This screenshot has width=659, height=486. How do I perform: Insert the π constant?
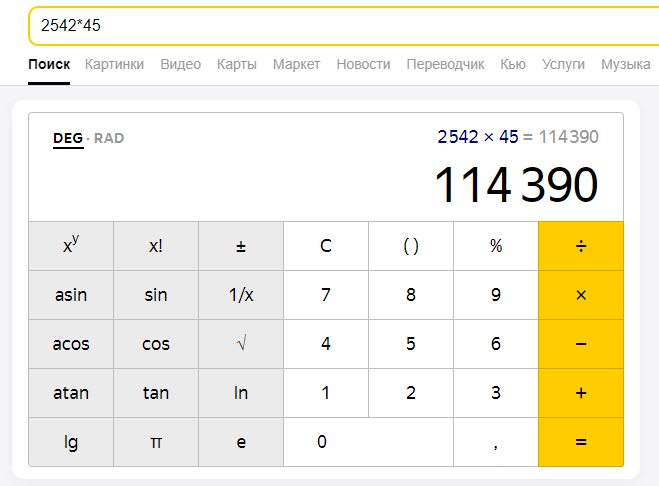156,442
